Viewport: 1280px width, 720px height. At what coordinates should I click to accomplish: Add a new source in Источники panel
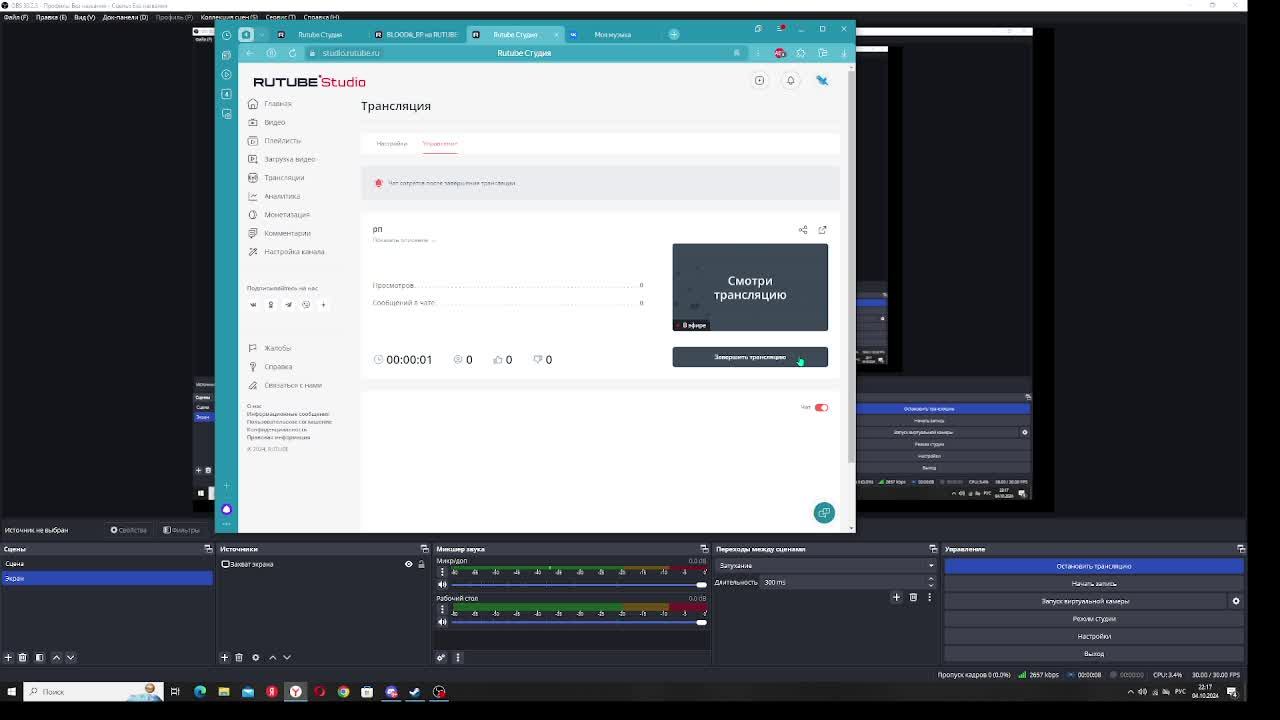[x=224, y=657]
